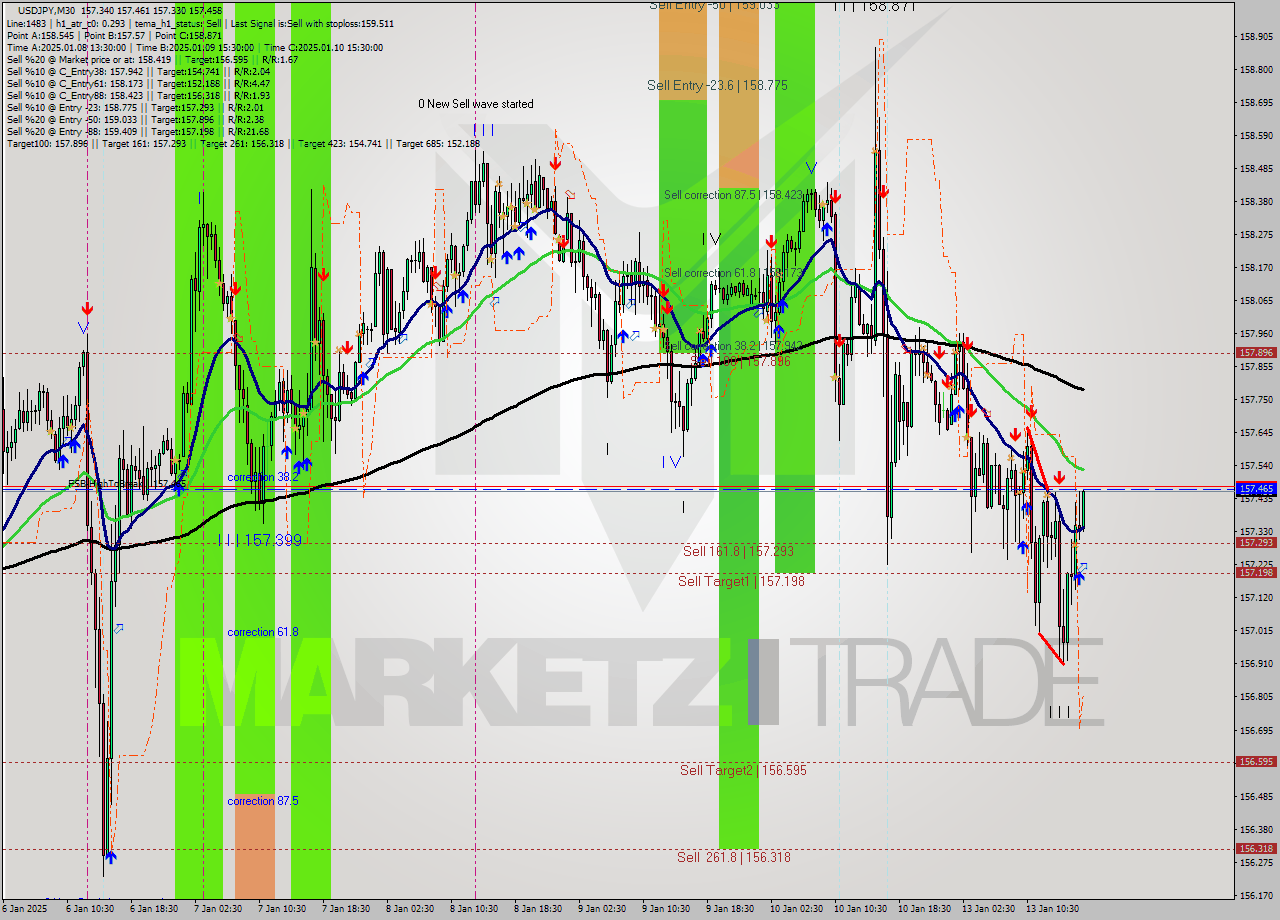
Task: Select '10 Jan 02:30' on time axis
Action: [x=796, y=909]
